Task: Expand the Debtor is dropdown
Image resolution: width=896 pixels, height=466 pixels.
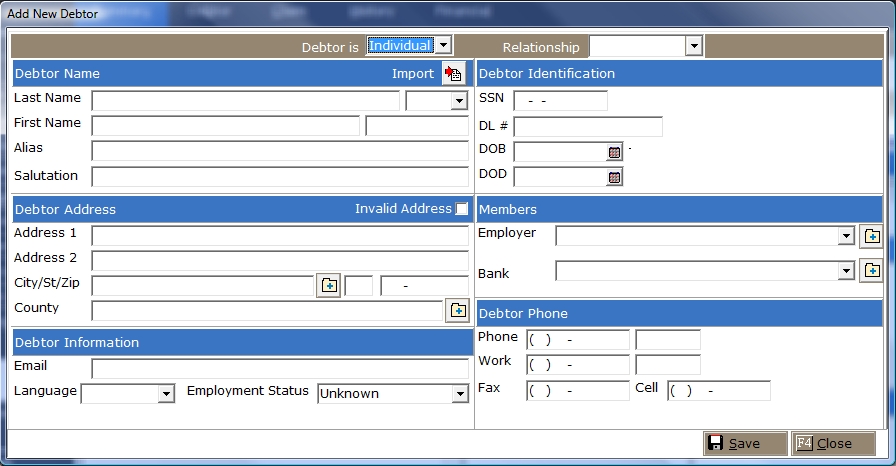Action: click(443, 46)
